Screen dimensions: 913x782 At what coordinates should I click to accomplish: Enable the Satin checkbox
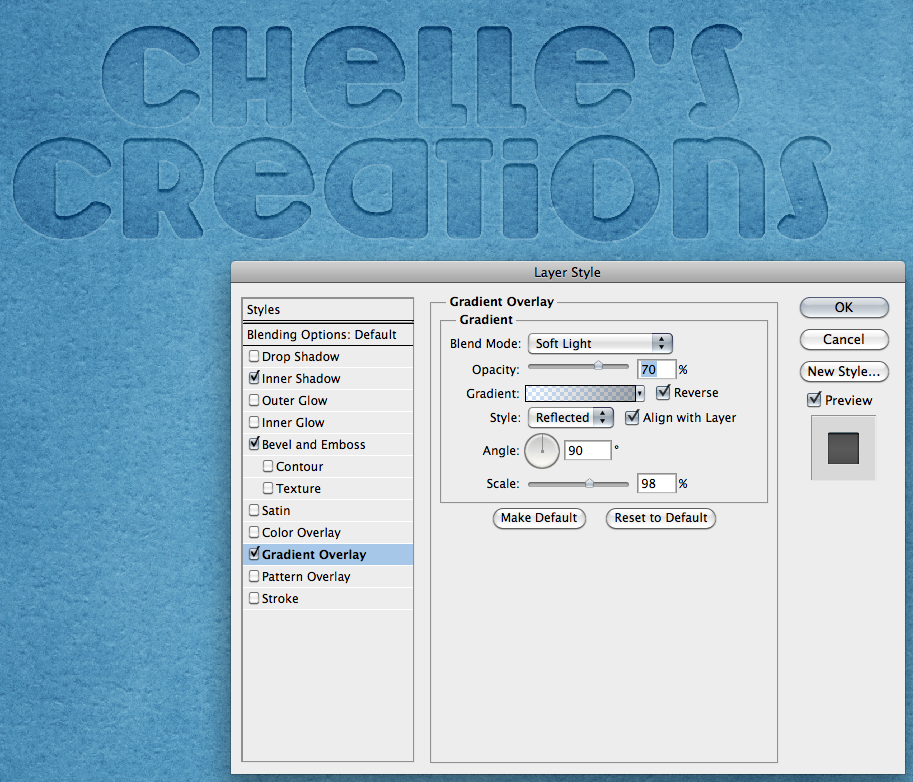254,510
